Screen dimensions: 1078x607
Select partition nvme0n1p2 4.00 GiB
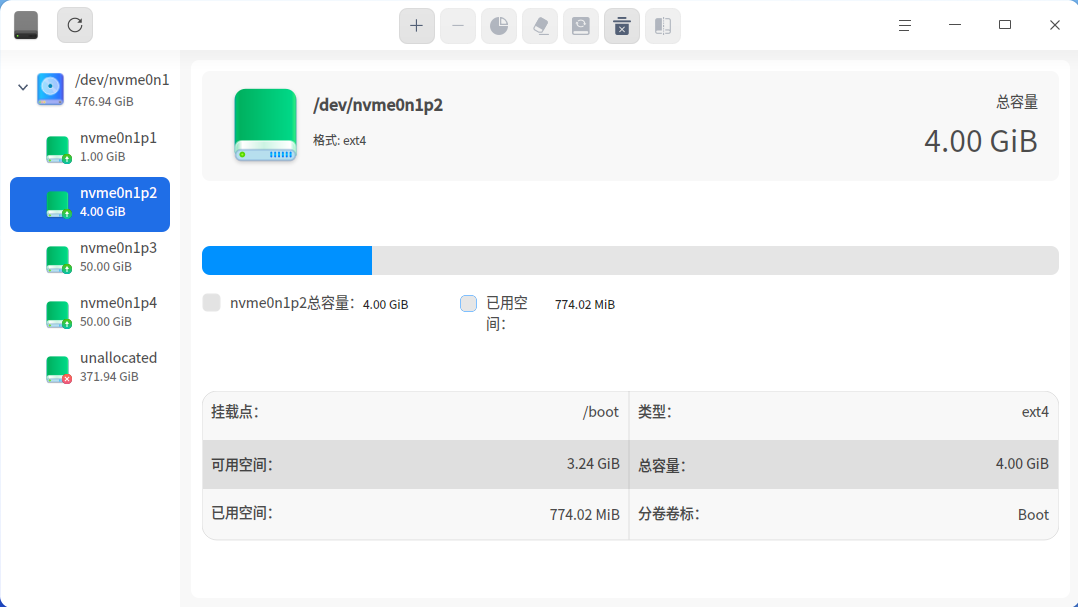(x=90, y=204)
